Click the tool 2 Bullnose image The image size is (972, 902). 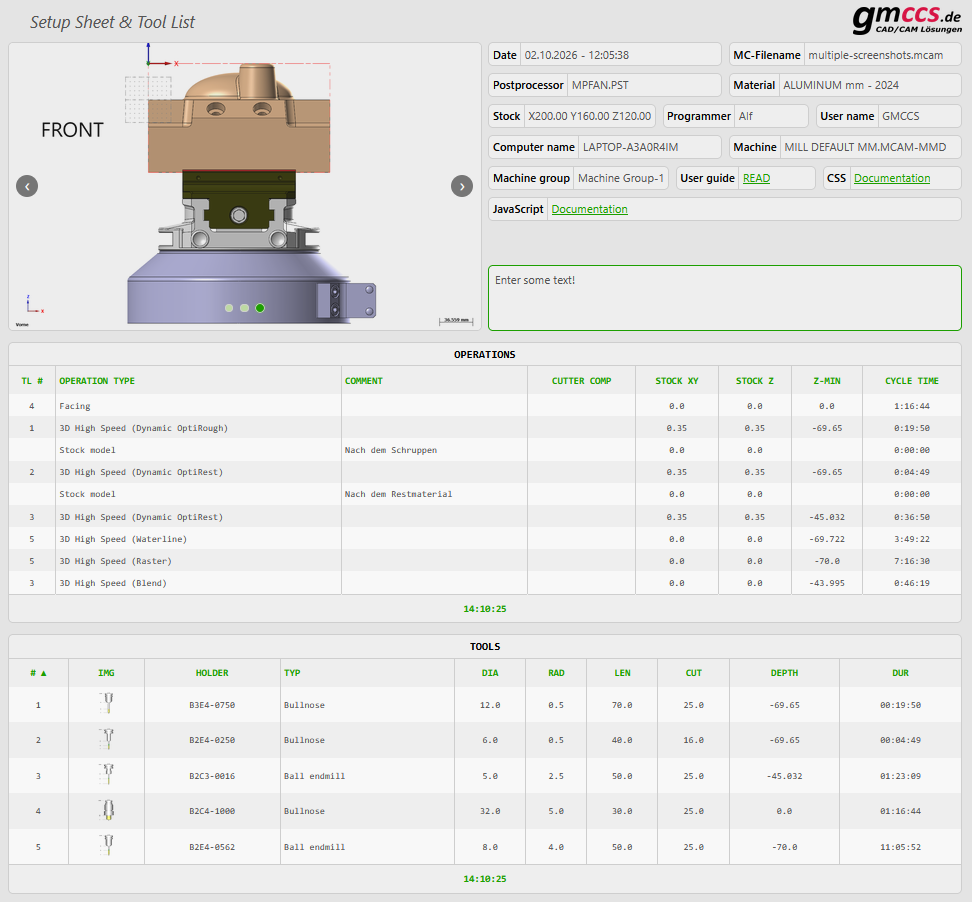108,739
